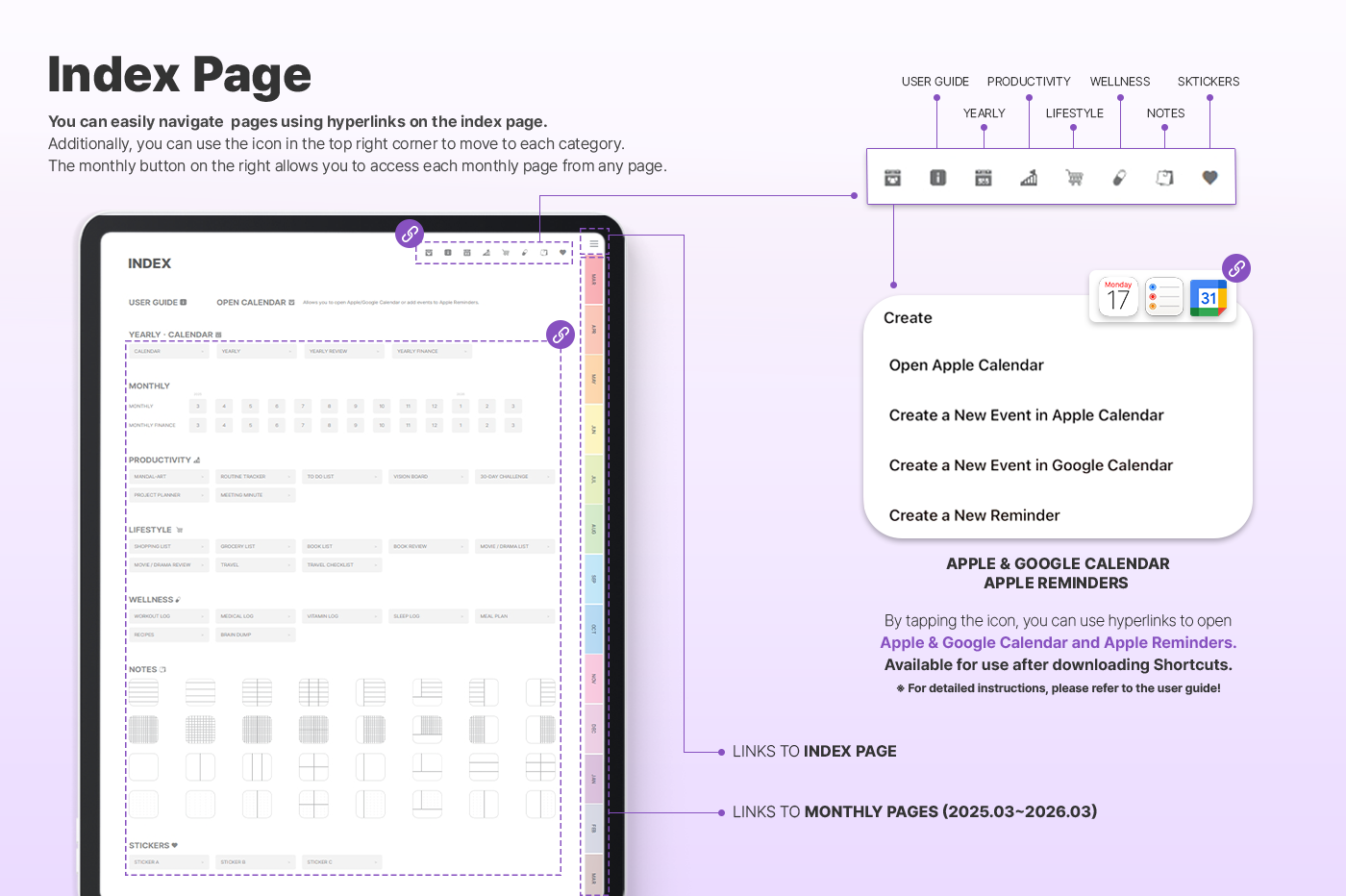
Task: Click the shopping cart Lifestyle icon in enlarged toolbar
Action: point(1074,178)
